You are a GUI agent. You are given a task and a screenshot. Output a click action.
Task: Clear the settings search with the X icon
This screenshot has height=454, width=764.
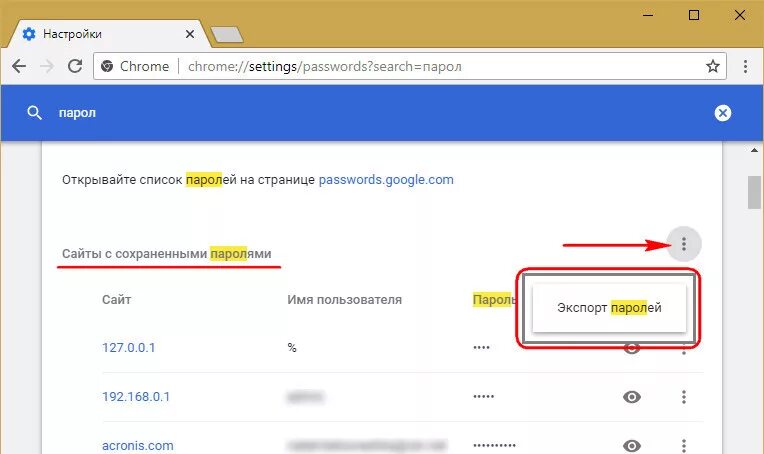click(723, 113)
